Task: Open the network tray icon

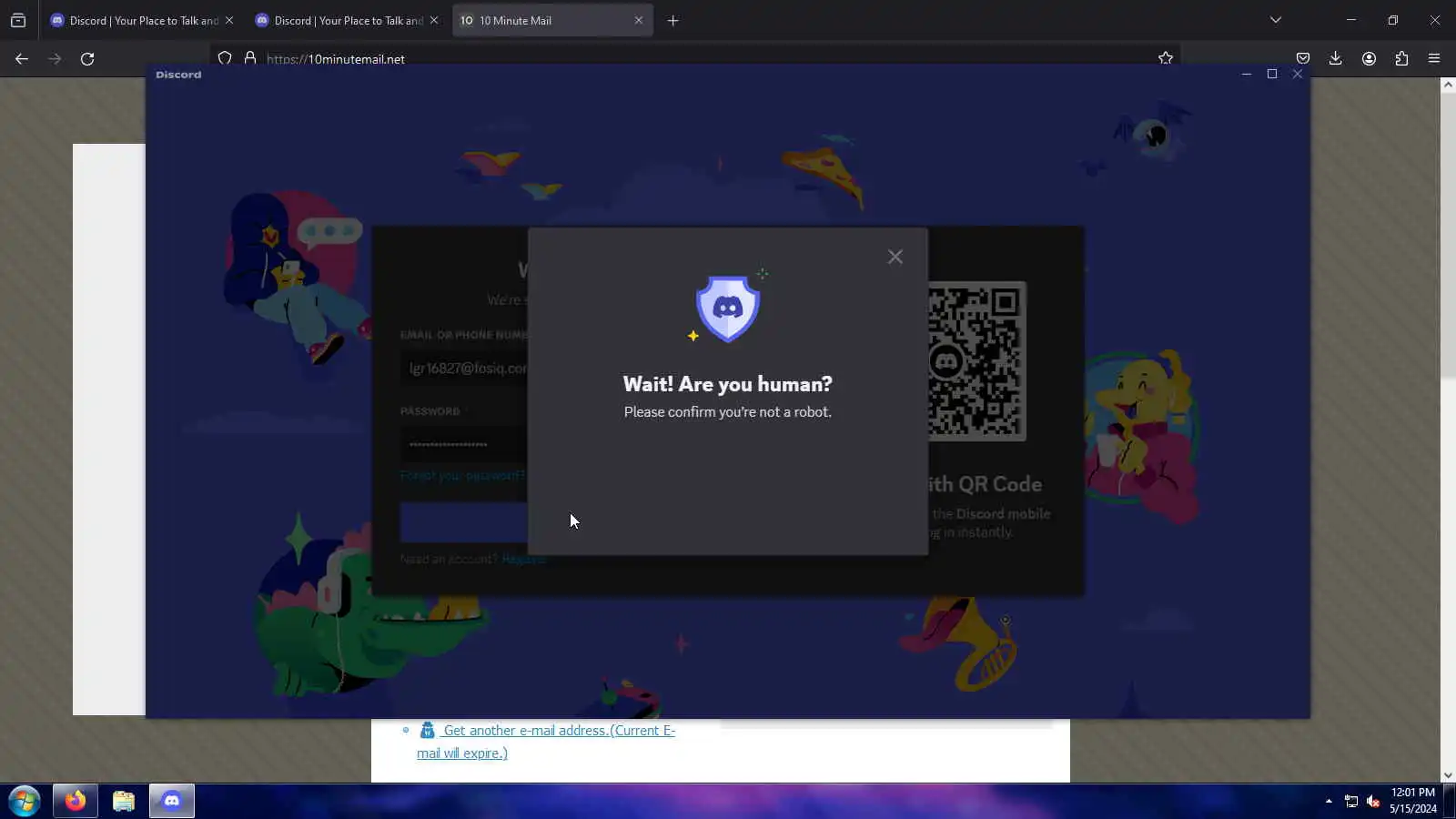Action: [x=1351, y=802]
